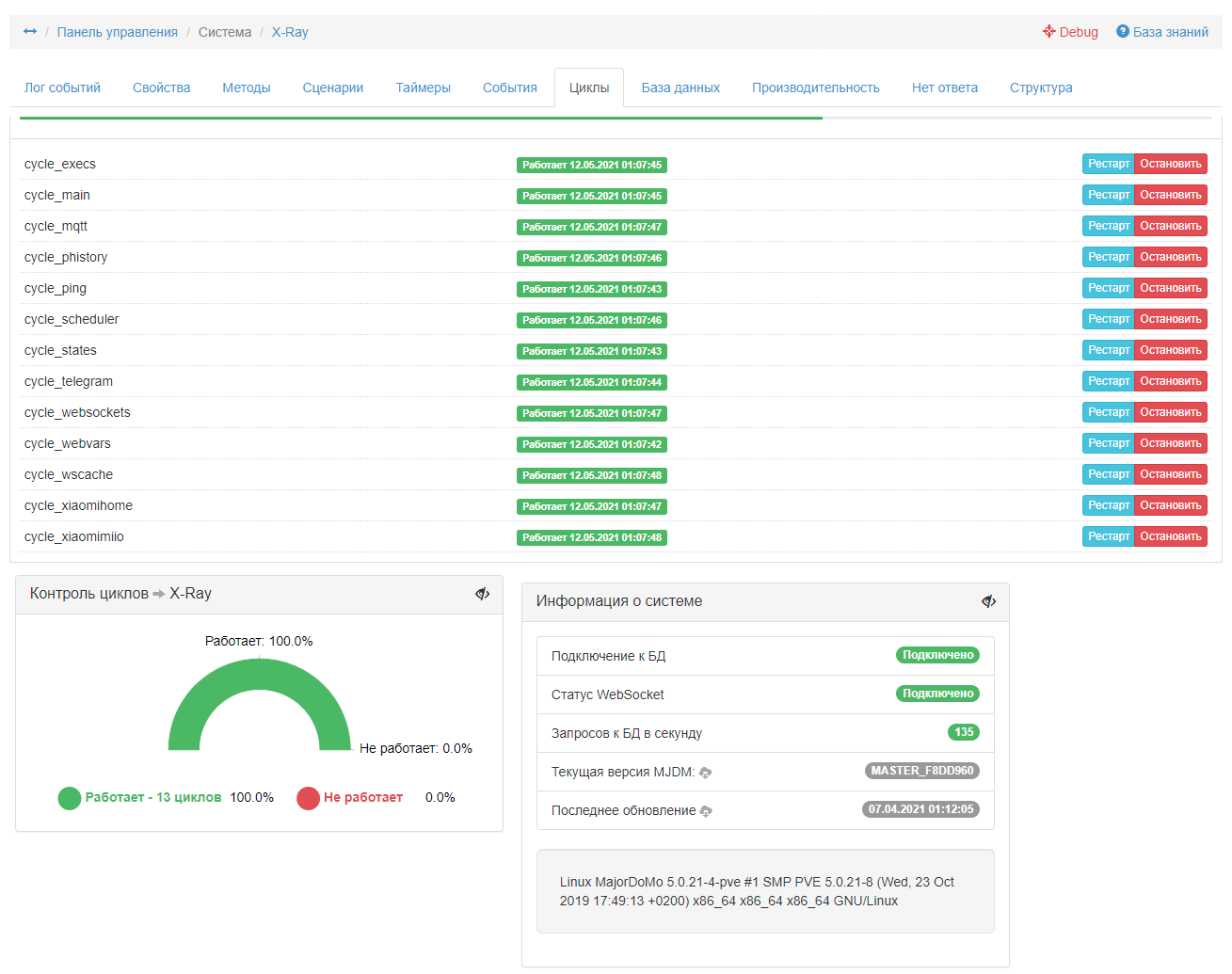Click green circle of Работает legend
The image size is (1232, 974).
[70, 798]
